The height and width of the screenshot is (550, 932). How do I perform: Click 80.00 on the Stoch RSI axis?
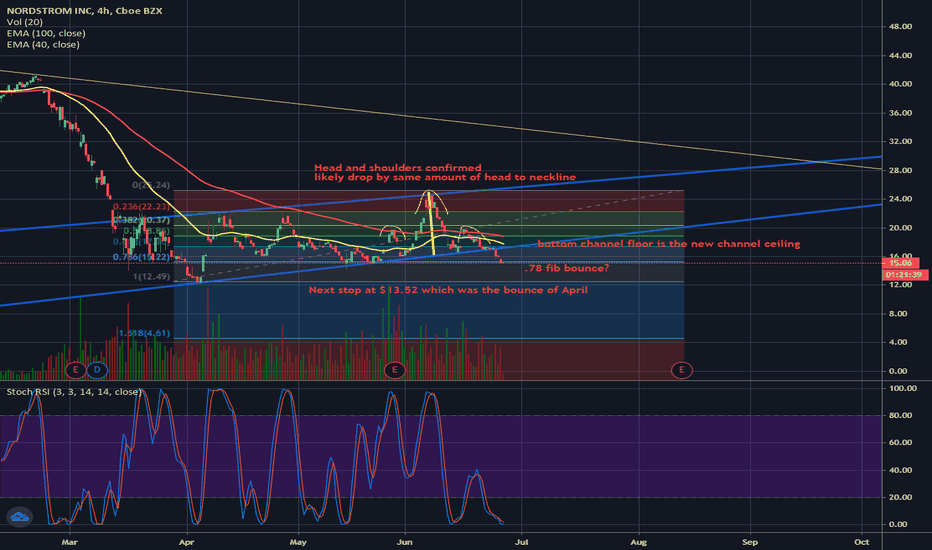click(x=900, y=416)
